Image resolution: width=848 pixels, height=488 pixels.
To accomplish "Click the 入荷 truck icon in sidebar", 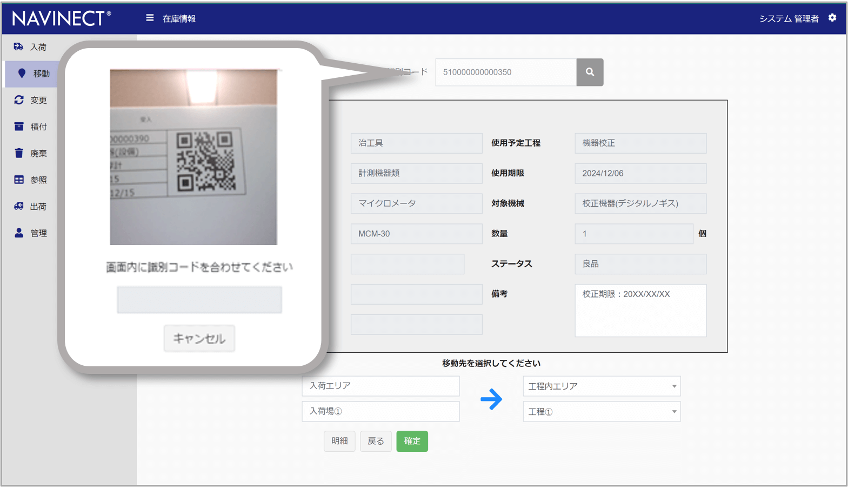I will click(18, 47).
